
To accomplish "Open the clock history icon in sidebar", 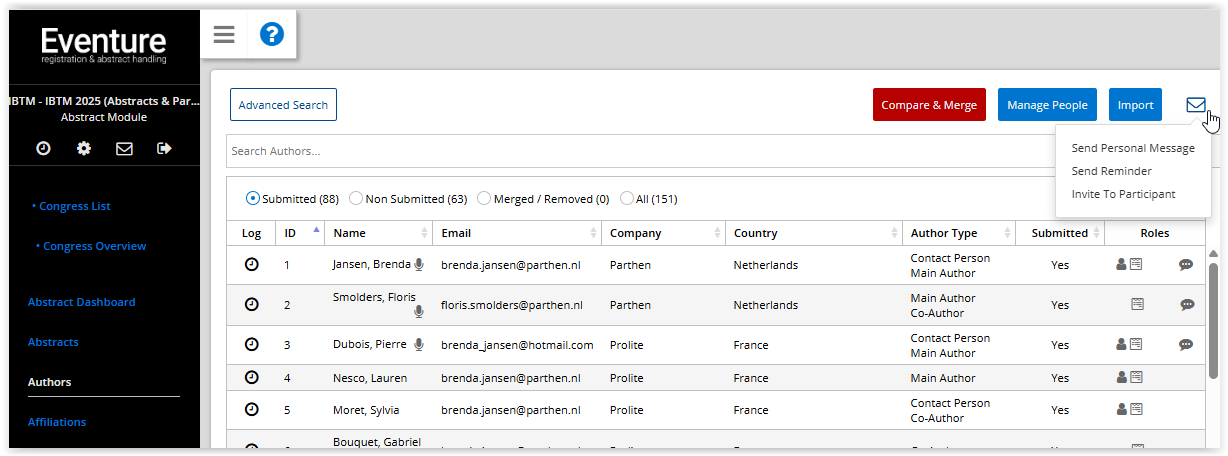I will (44, 148).
